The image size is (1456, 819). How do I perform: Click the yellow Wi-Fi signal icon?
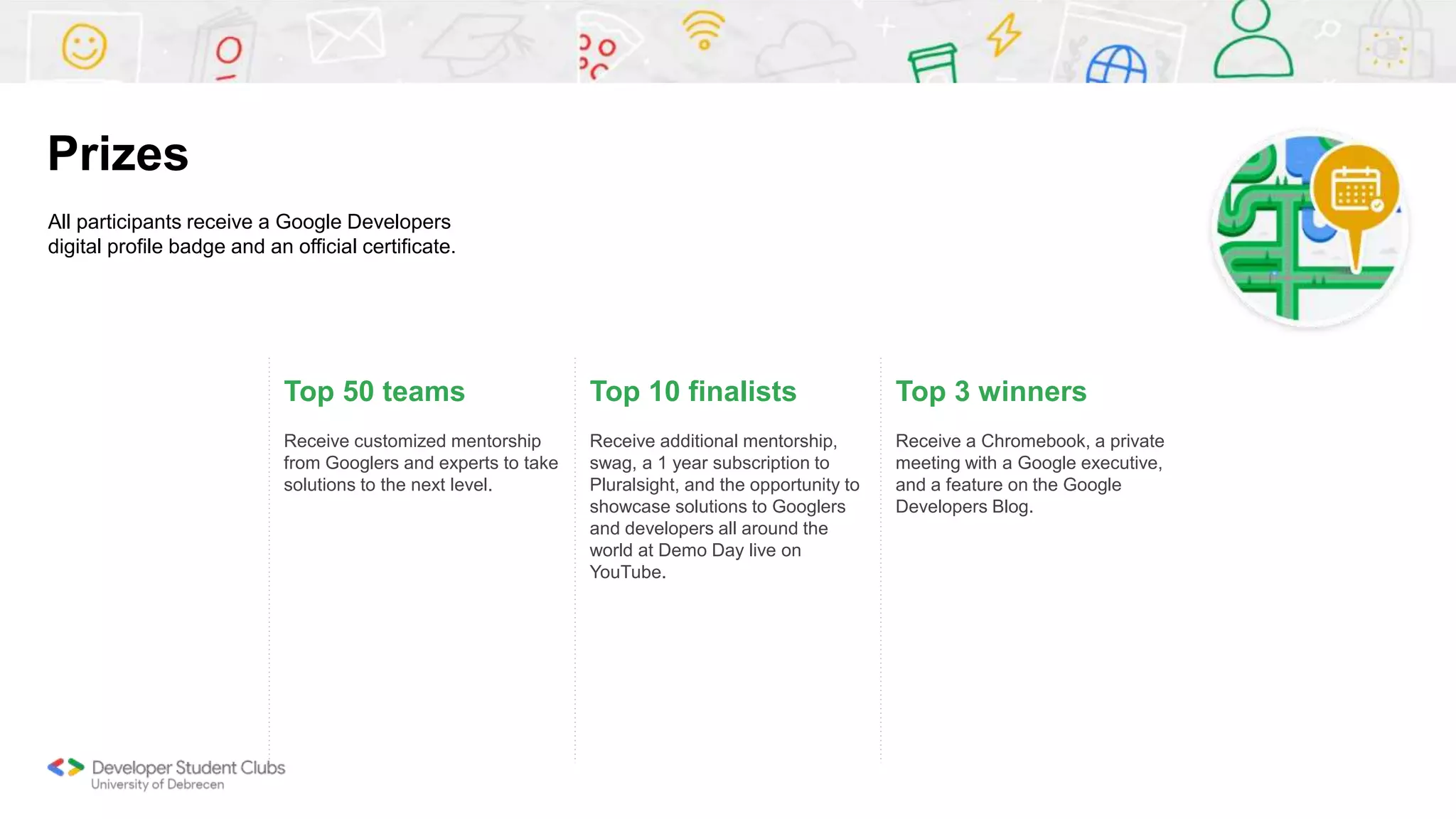703,31
